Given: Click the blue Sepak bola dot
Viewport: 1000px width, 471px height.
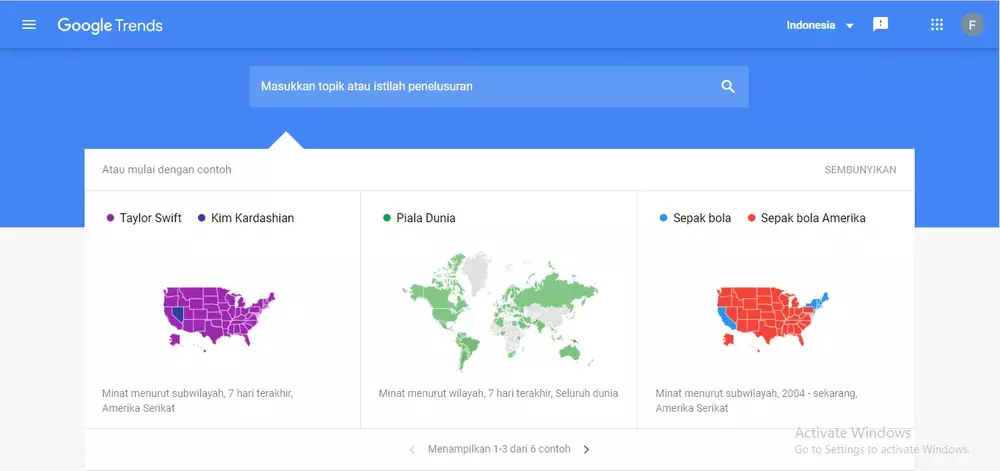Looking at the screenshot, I should pyautogui.click(x=663, y=218).
